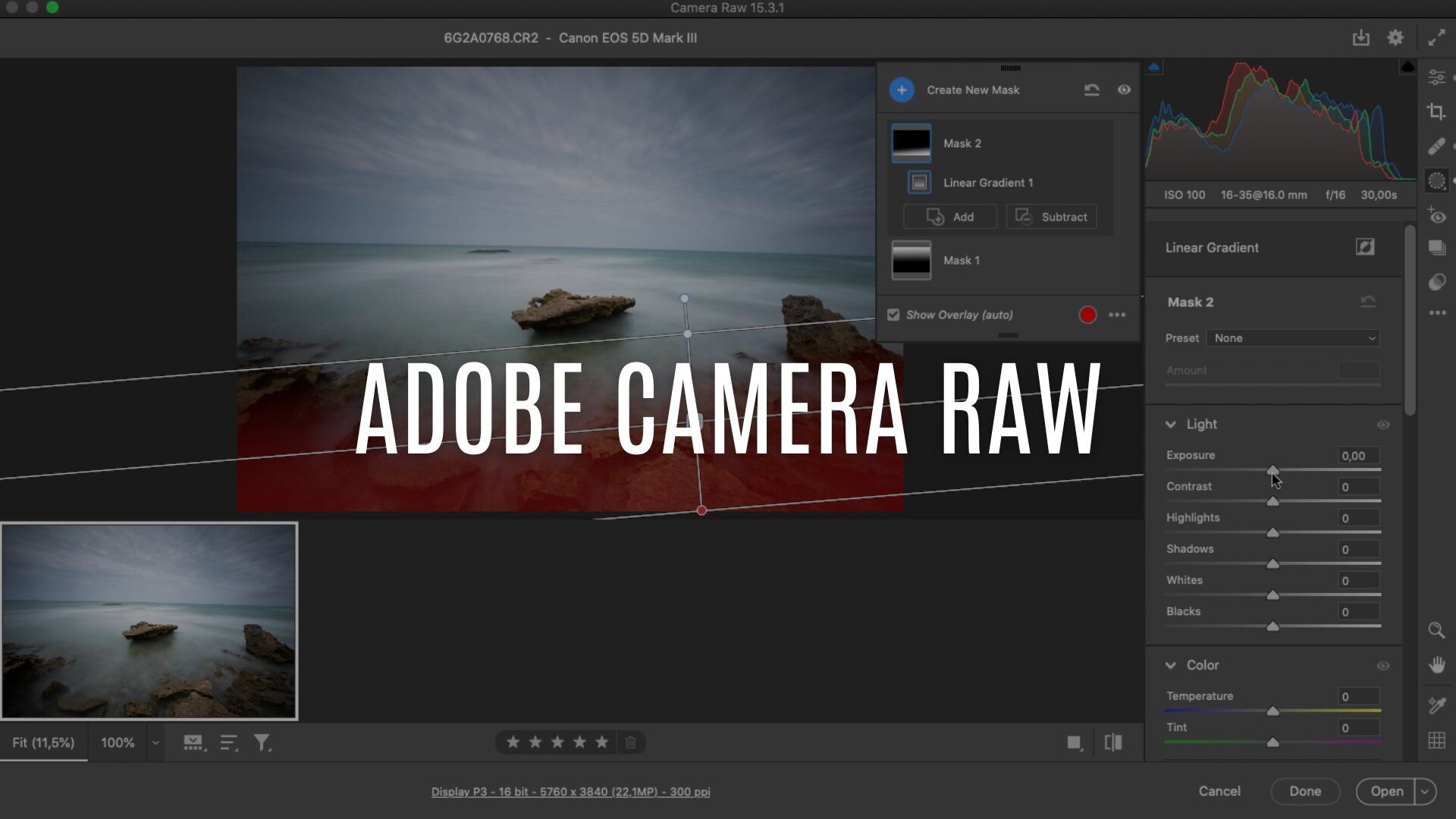1456x819 pixels.
Task: Open the Red Eye removal tool
Action: point(1436,215)
